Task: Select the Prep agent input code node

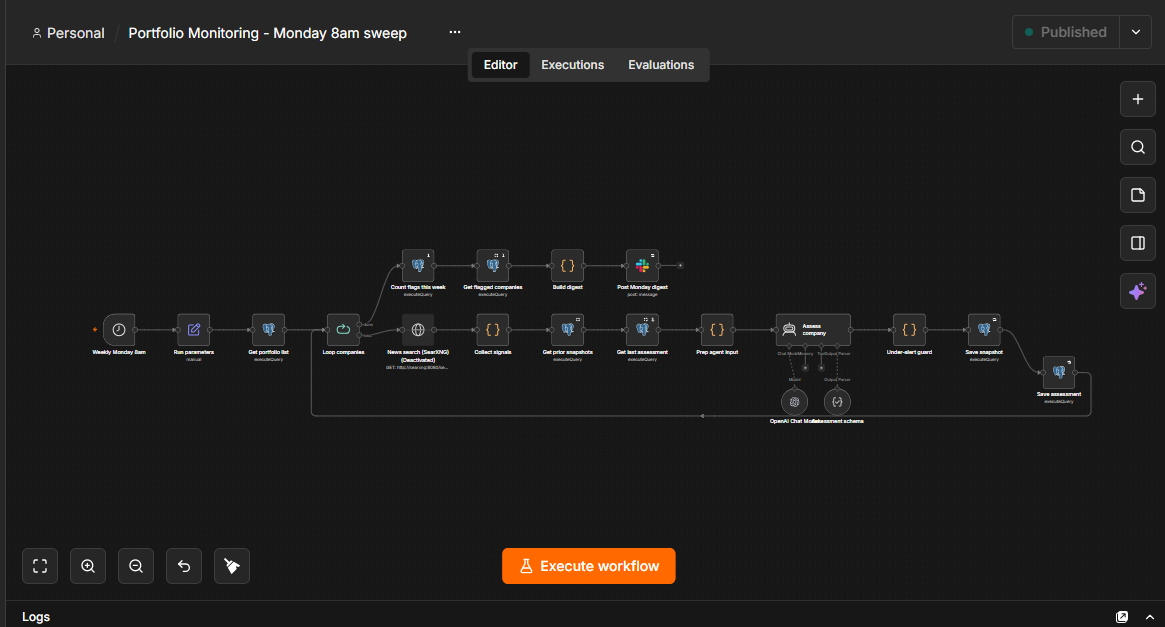Action: point(717,330)
